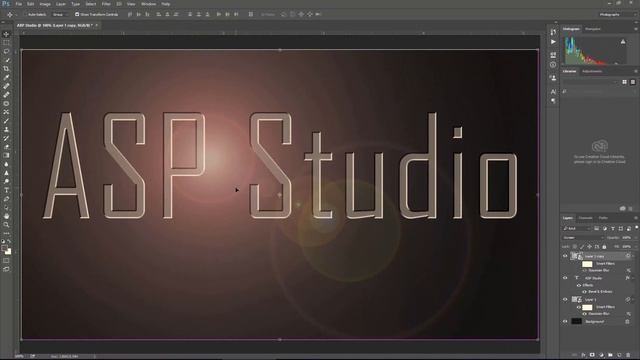Open the File menu
Screen dimensions: 640x360
click(x=19, y=4)
